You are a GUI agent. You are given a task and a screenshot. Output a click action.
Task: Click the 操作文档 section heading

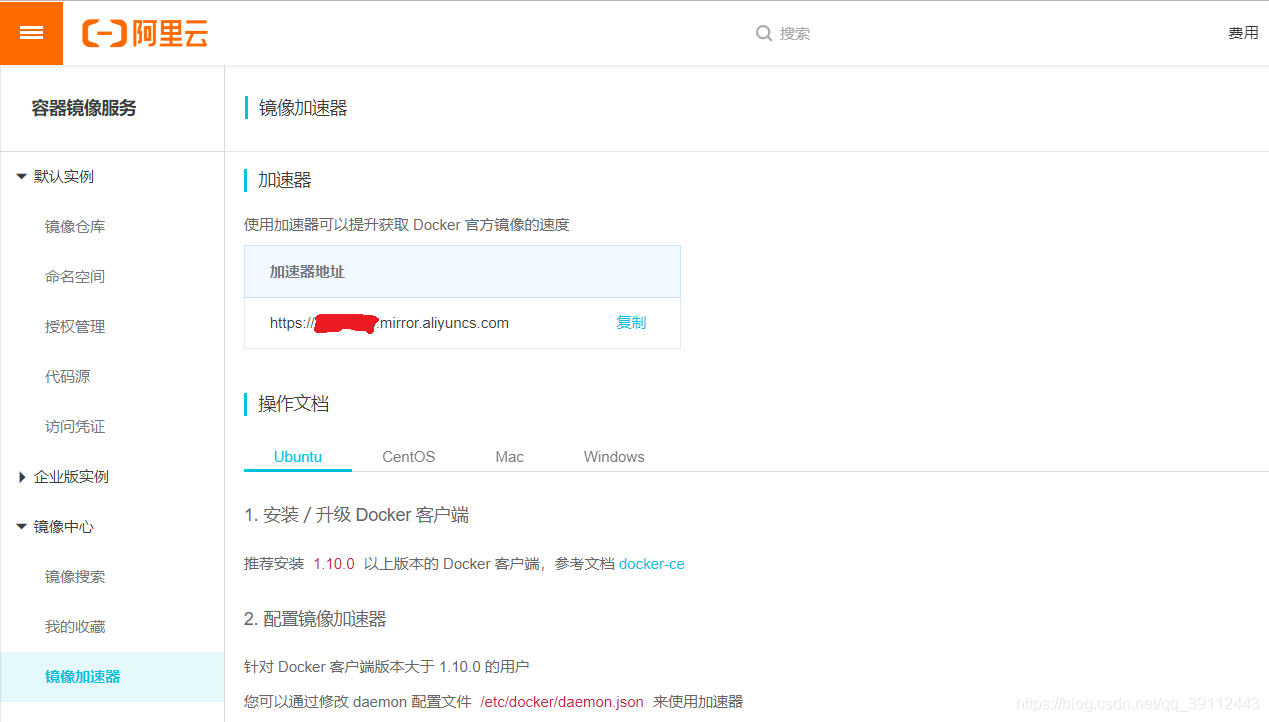[294, 404]
